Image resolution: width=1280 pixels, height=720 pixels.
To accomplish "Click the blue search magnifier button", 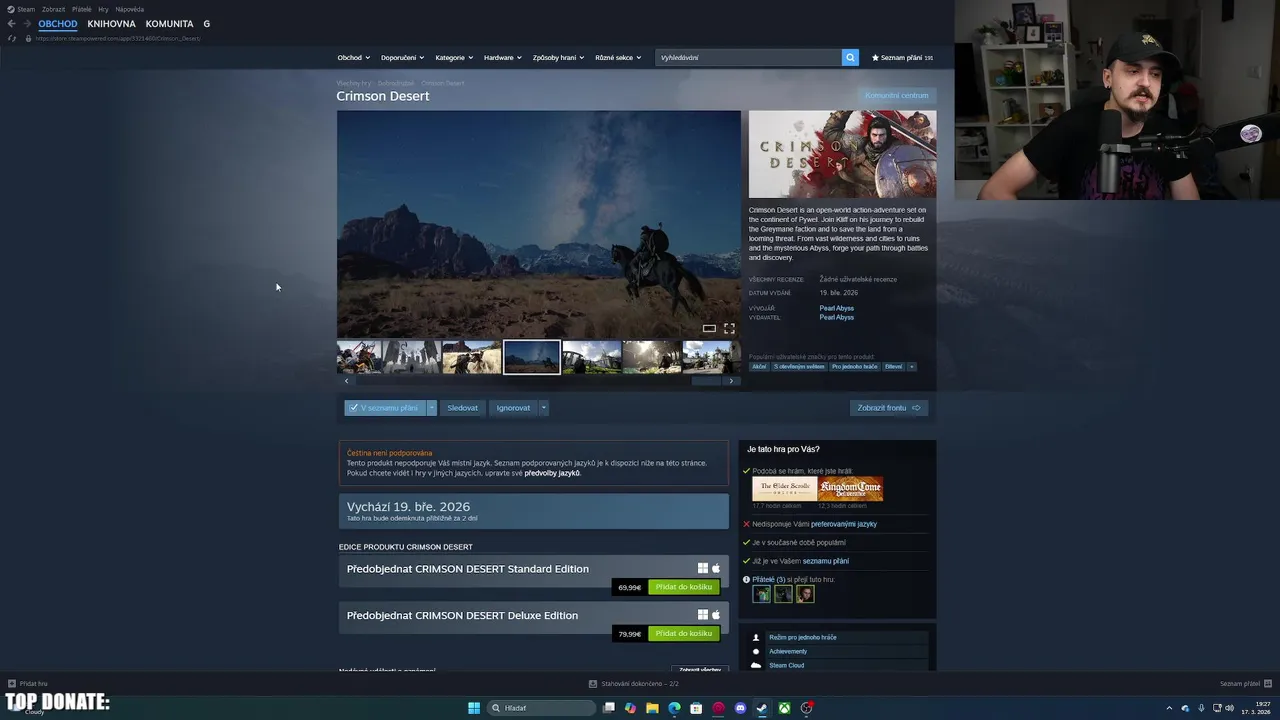I will (x=850, y=58).
